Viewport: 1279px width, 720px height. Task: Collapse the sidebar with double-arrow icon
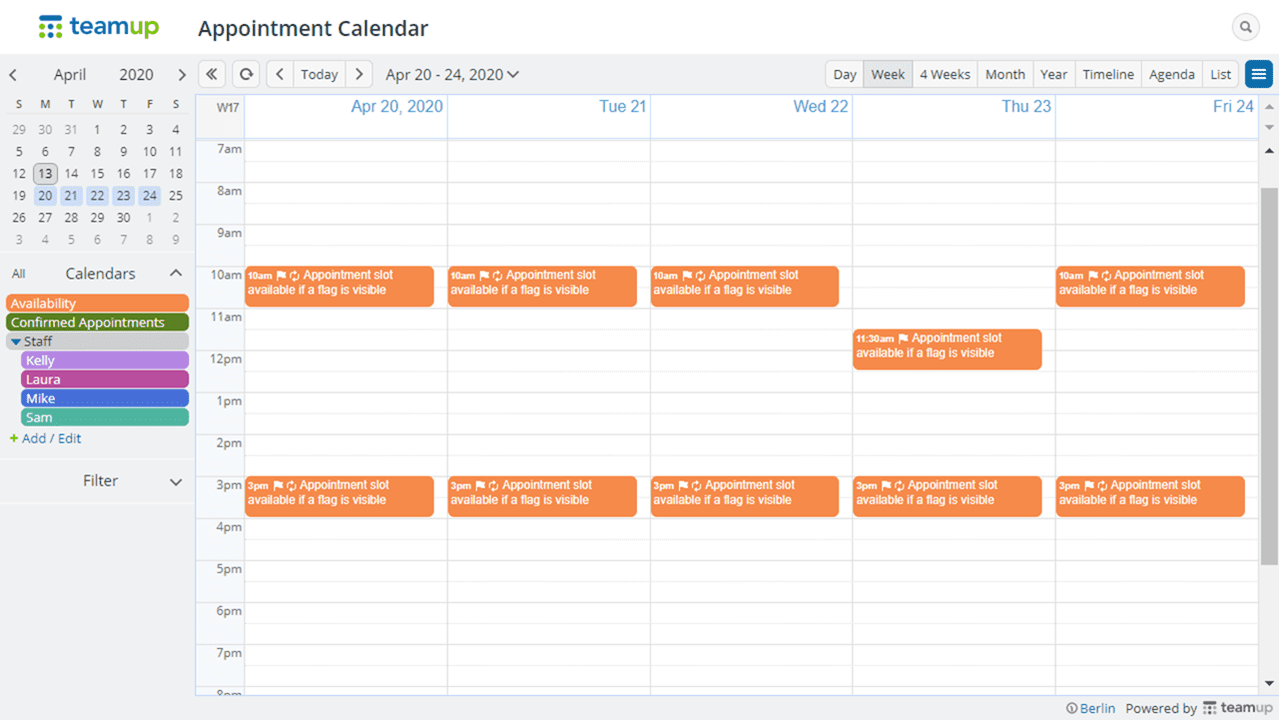coord(212,74)
